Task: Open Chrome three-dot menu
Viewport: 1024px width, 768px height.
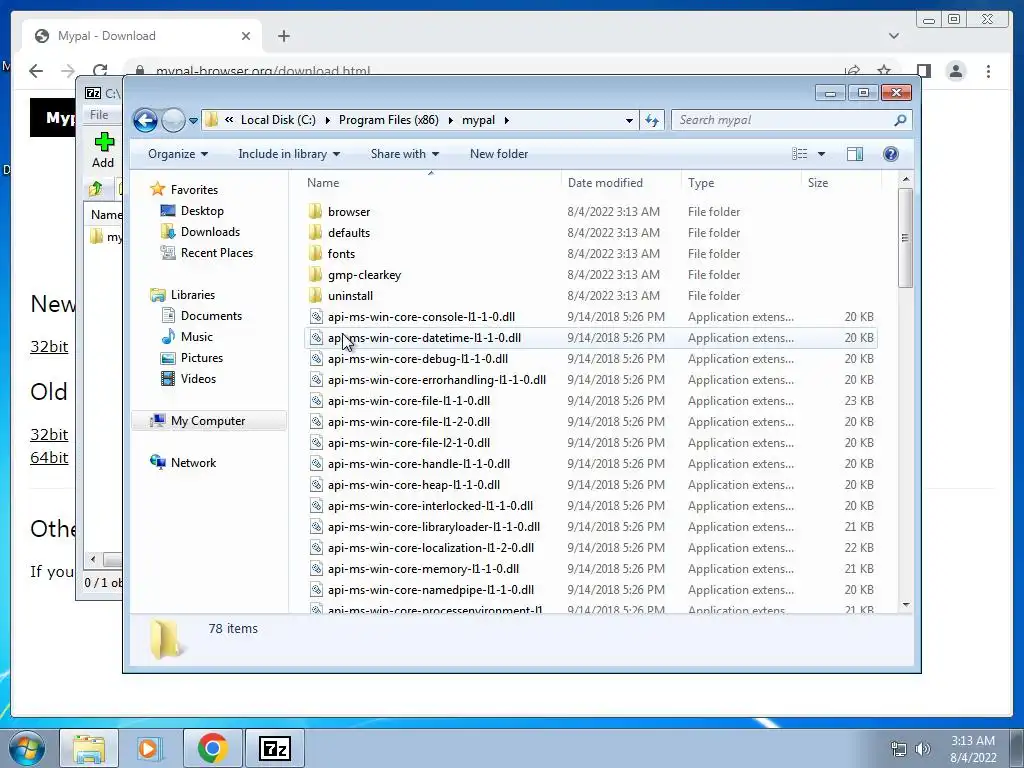Action: tap(988, 71)
